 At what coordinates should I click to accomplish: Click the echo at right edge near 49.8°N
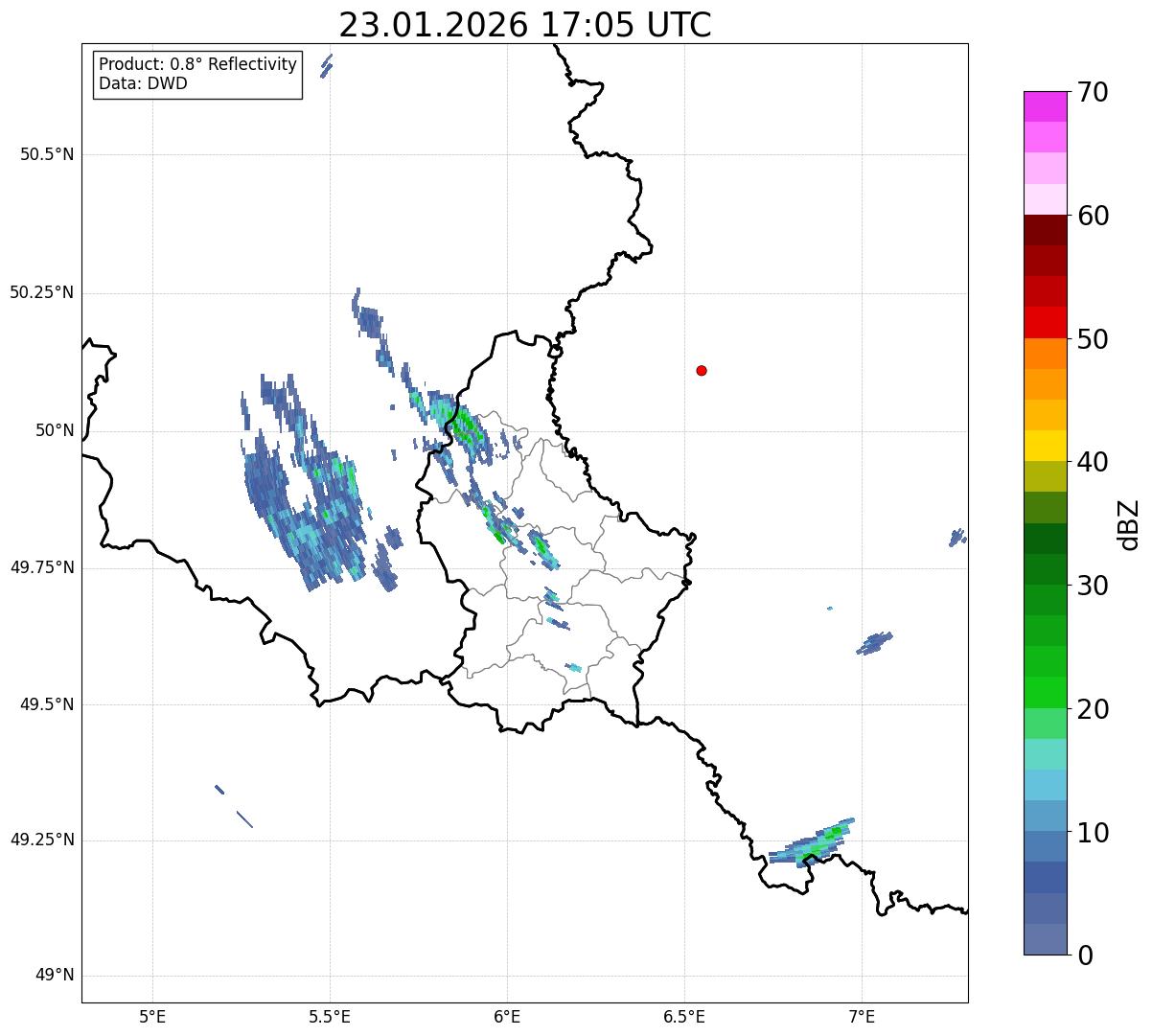[x=957, y=538]
